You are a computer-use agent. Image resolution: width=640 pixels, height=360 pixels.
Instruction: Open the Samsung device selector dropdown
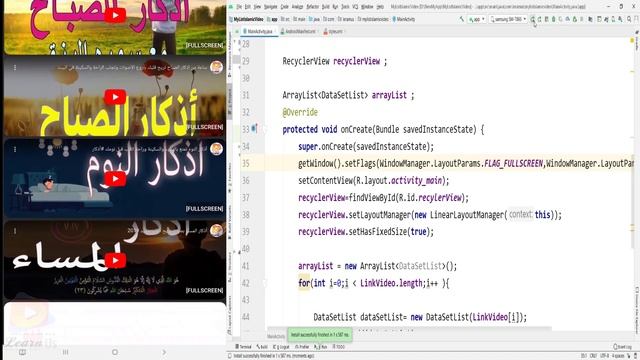click(508, 19)
